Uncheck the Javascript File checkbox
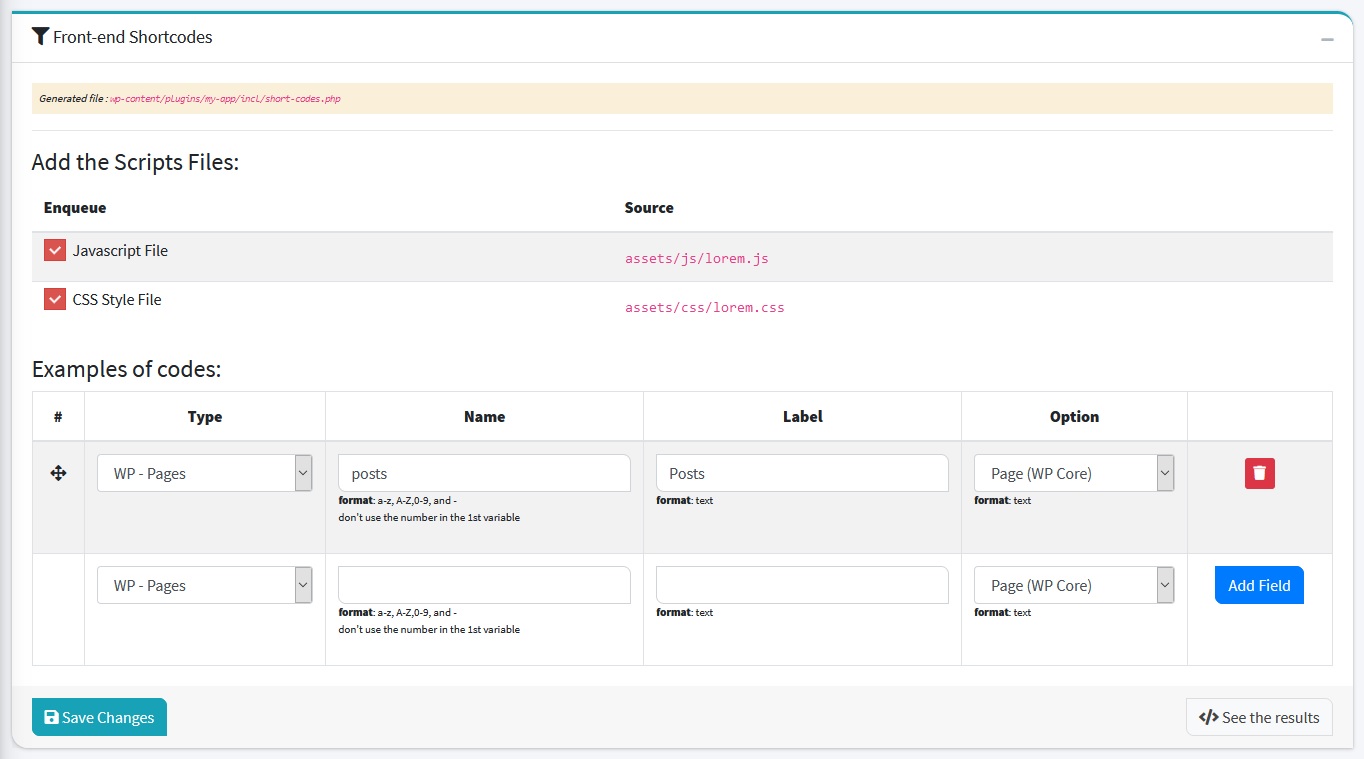Viewport: 1364px width, 759px height. 55,250
